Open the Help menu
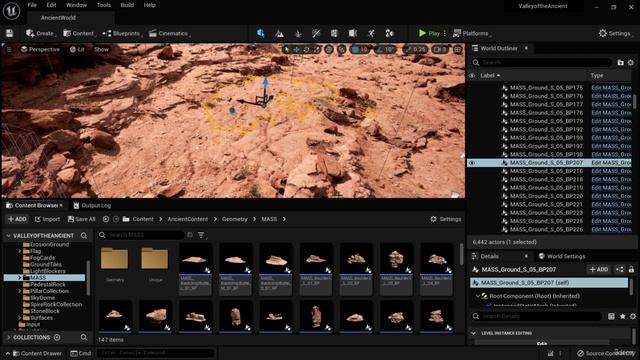This screenshot has width=640, height=360. coord(150,5)
